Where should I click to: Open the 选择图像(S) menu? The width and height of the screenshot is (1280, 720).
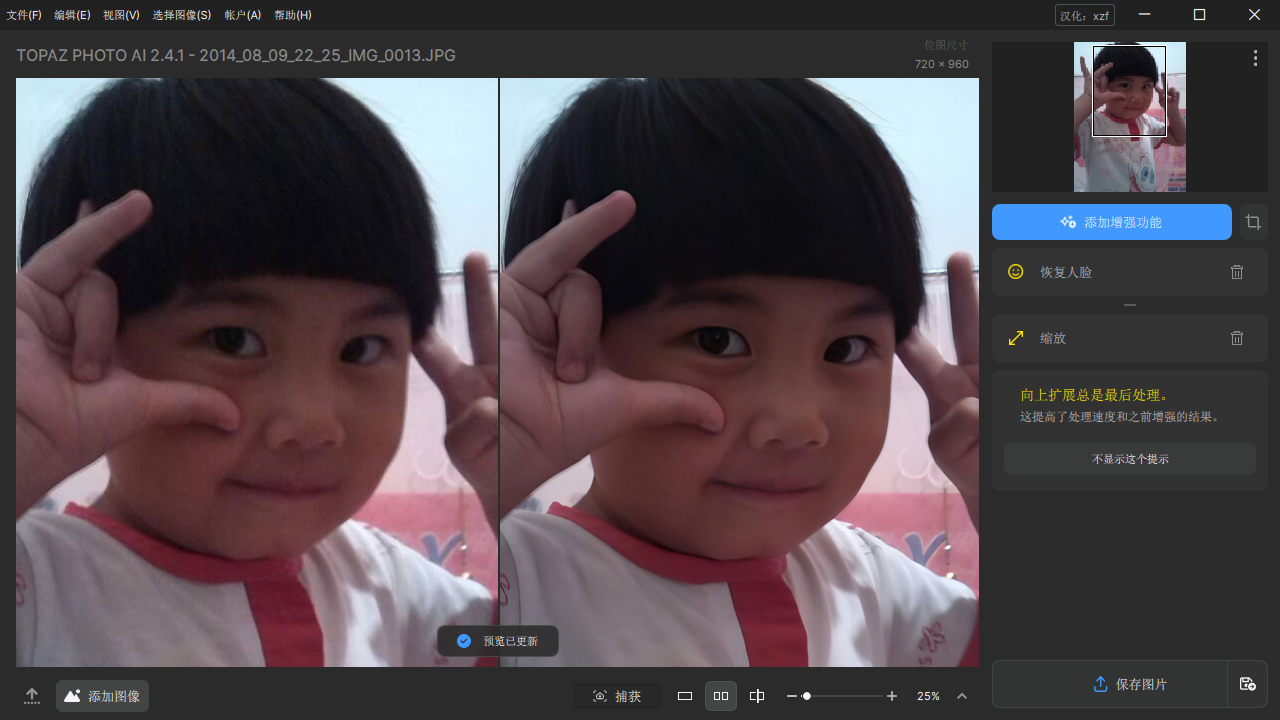182,15
